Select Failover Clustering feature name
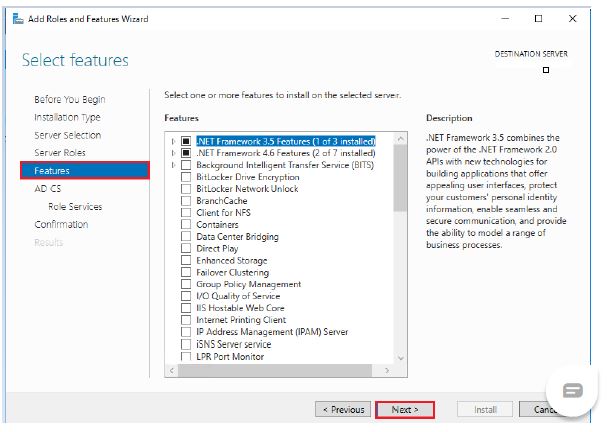Screen dimensions: 609x432 tap(232, 272)
